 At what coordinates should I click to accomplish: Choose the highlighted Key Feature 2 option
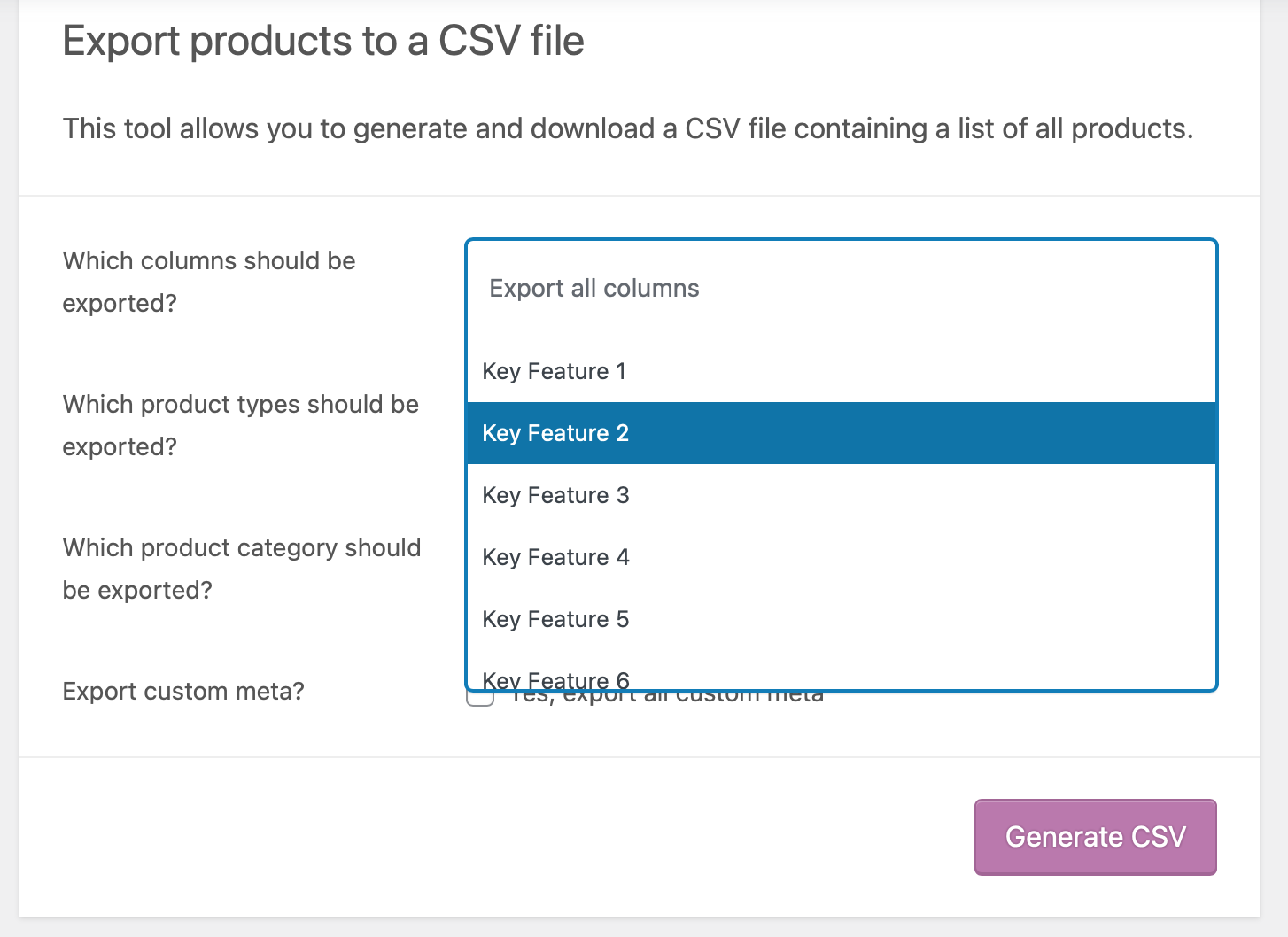coord(556,433)
